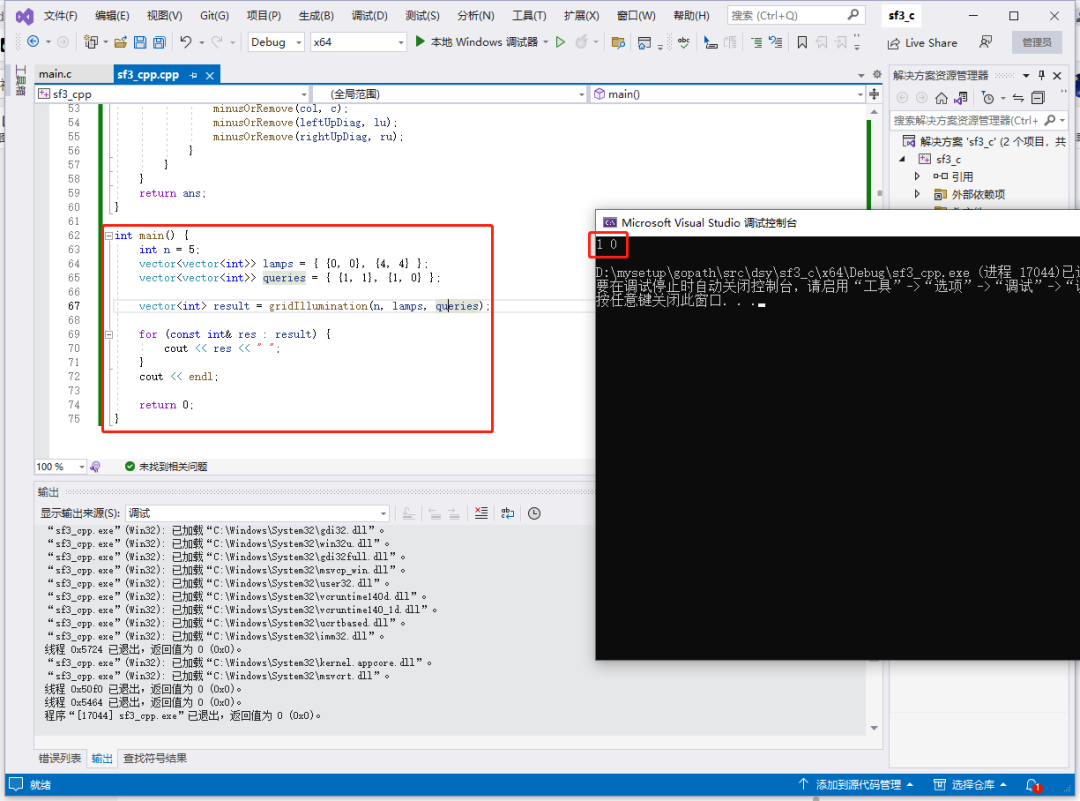Click the feedback person icon
Viewport: 1080px width, 801px height.
(x=986, y=42)
